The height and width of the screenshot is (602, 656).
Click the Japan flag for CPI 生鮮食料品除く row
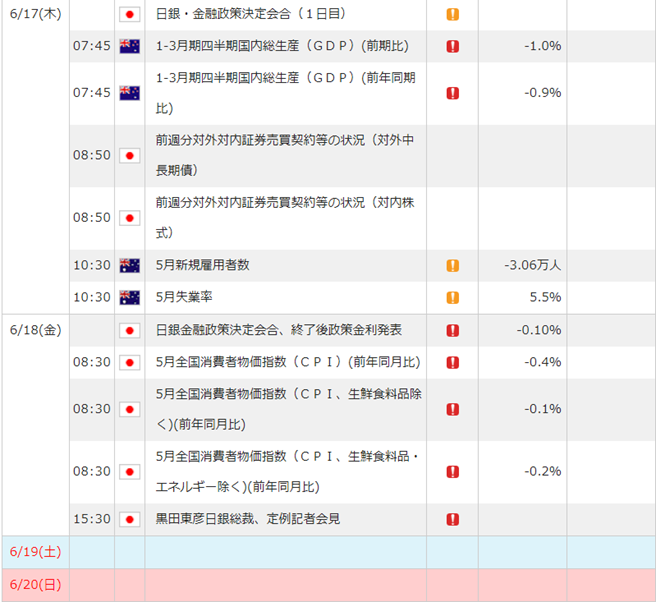[x=130, y=409]
